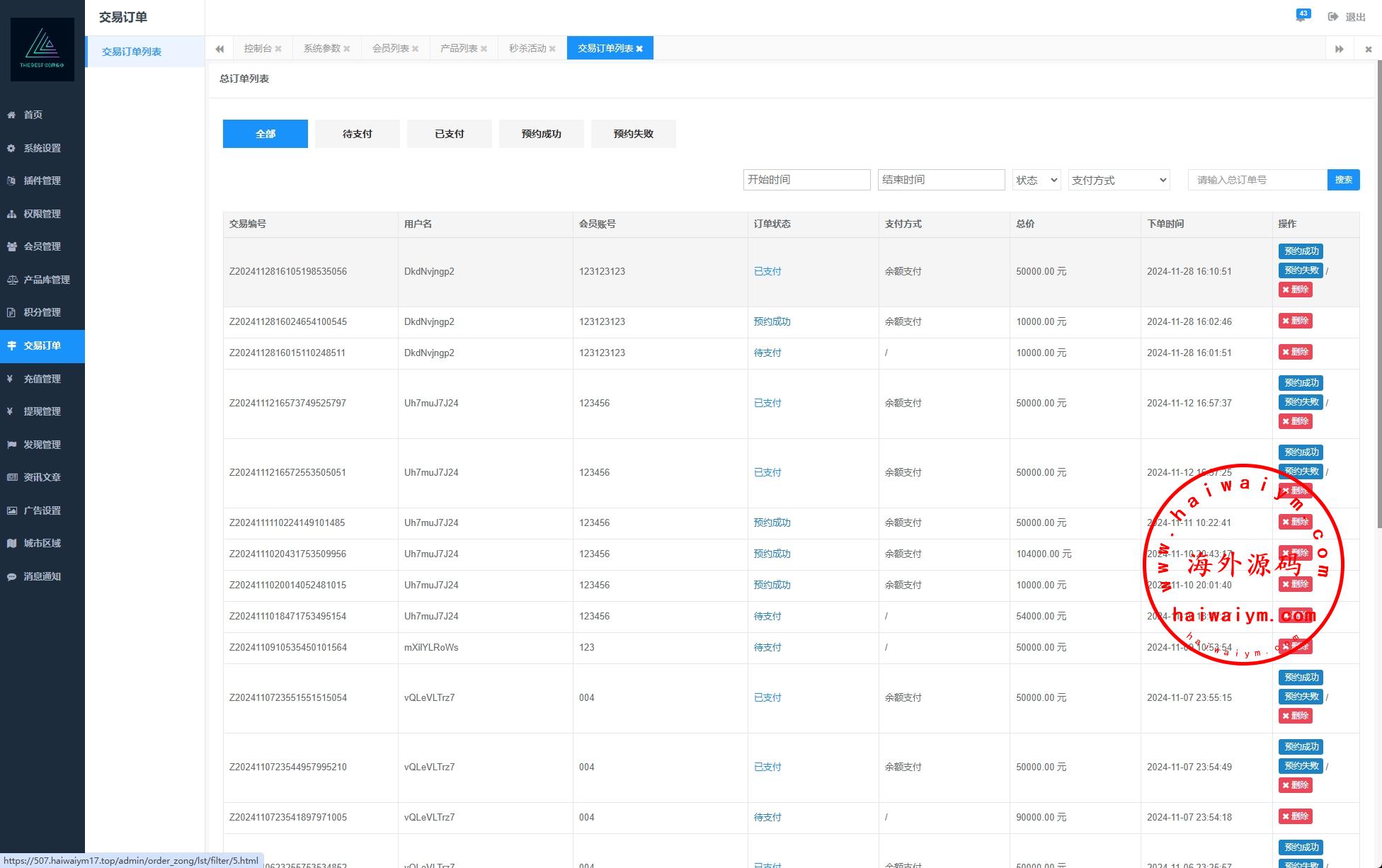Image resolution: width=1382 pixels, height=868 pixels.
Task: Click 退出 logout link
Action: (x=1347, y=17)
